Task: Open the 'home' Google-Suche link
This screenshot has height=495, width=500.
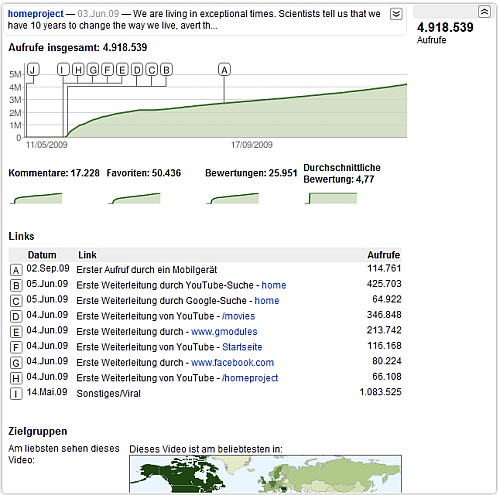Action: [267, 301]
